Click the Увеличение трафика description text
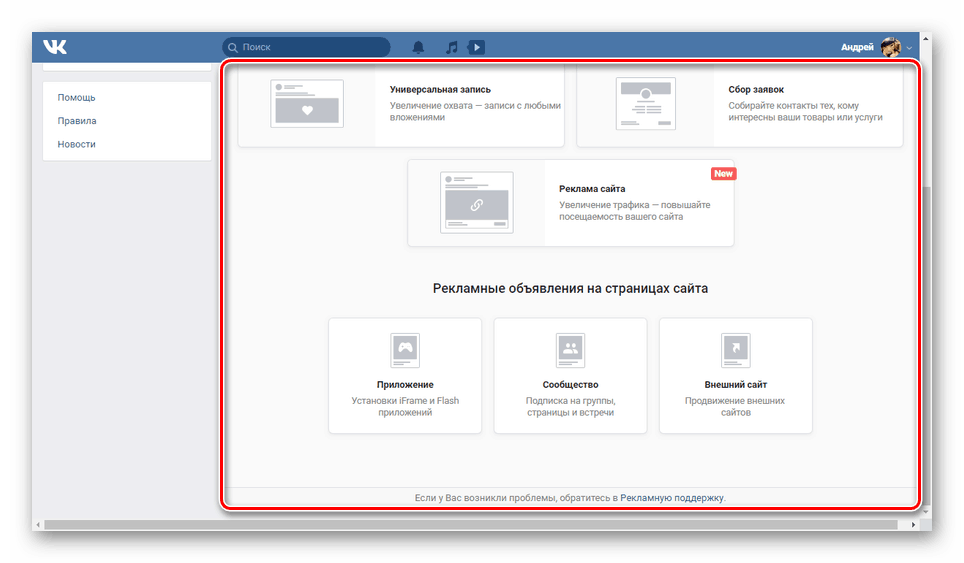 [634, 211]
